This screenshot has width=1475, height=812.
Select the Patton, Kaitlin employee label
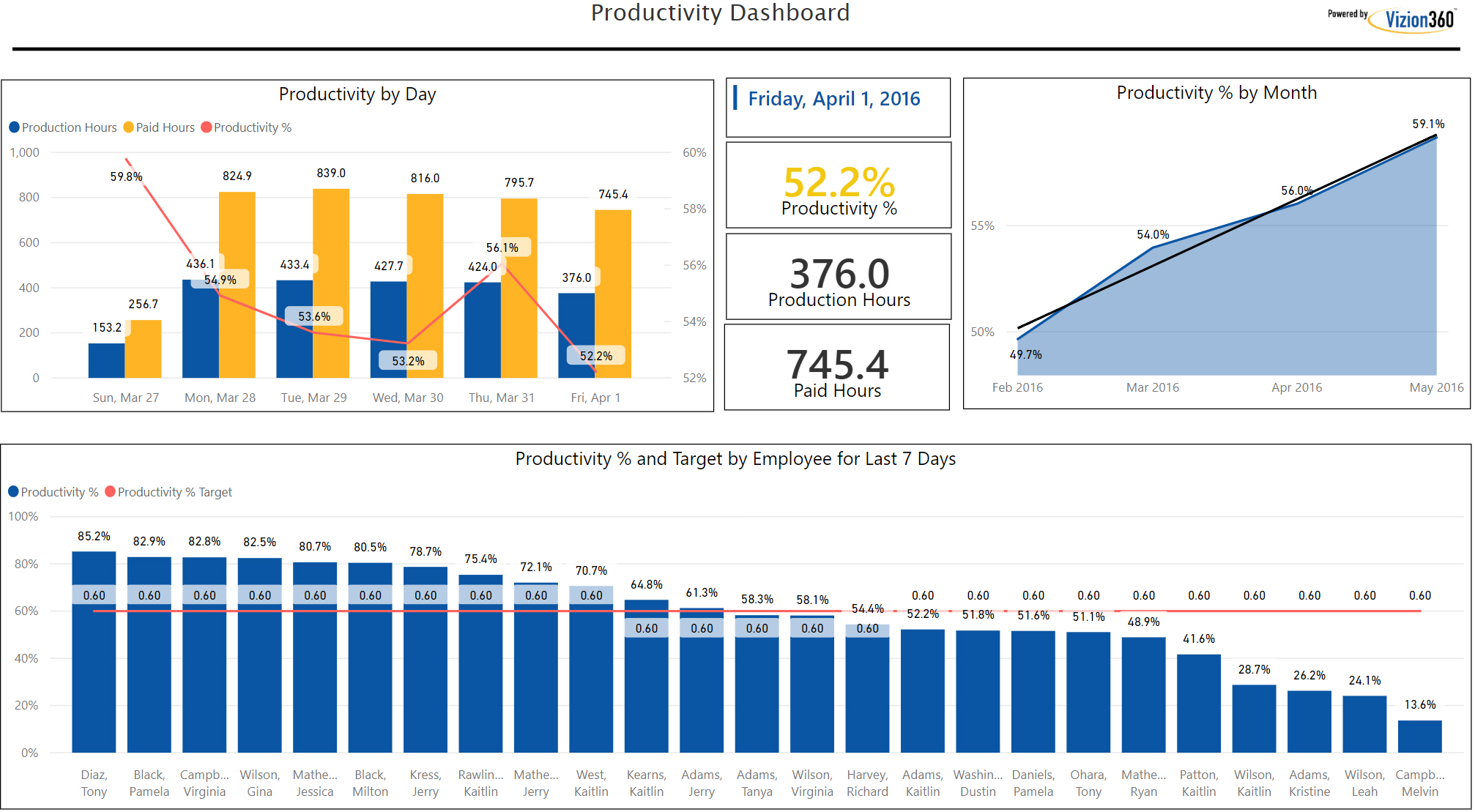click(1198, 783)
